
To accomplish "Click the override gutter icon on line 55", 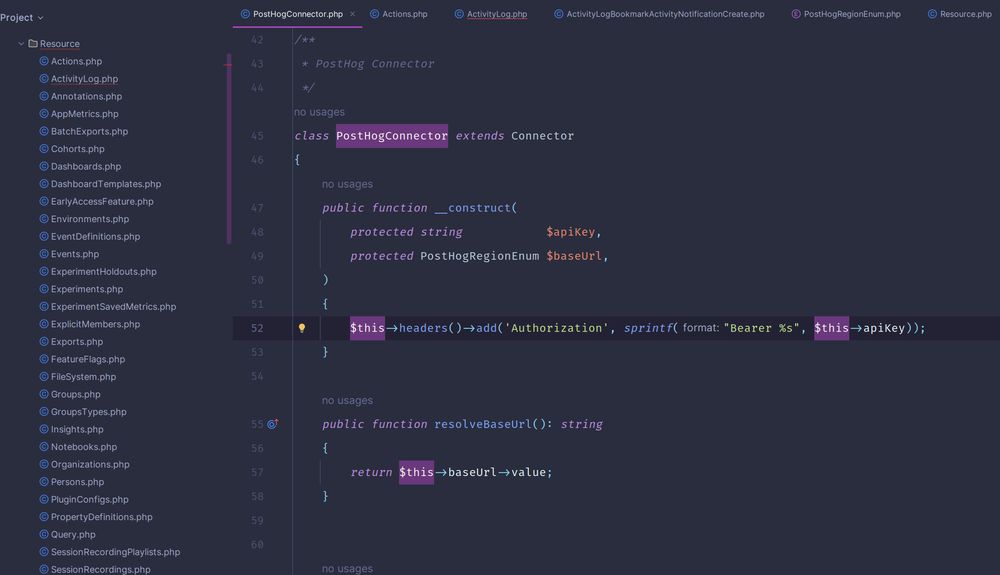I will [x=272, y=424].
